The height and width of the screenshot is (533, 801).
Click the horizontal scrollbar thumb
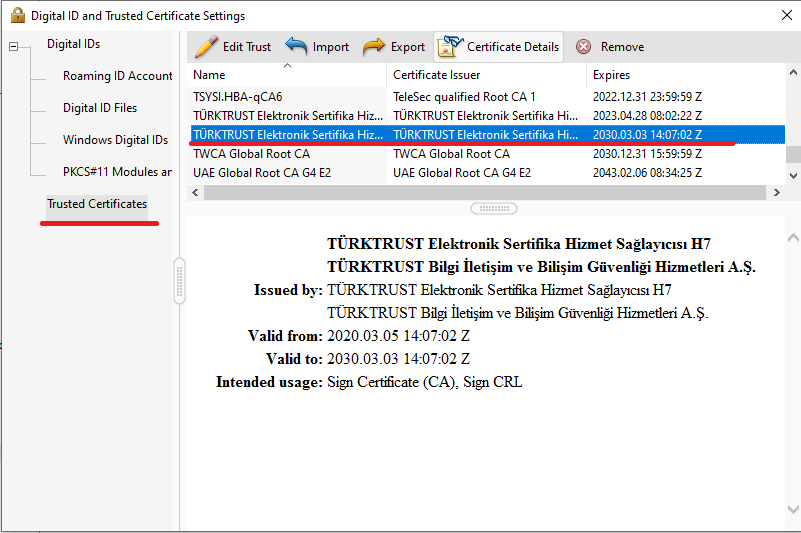pos(485,192)
